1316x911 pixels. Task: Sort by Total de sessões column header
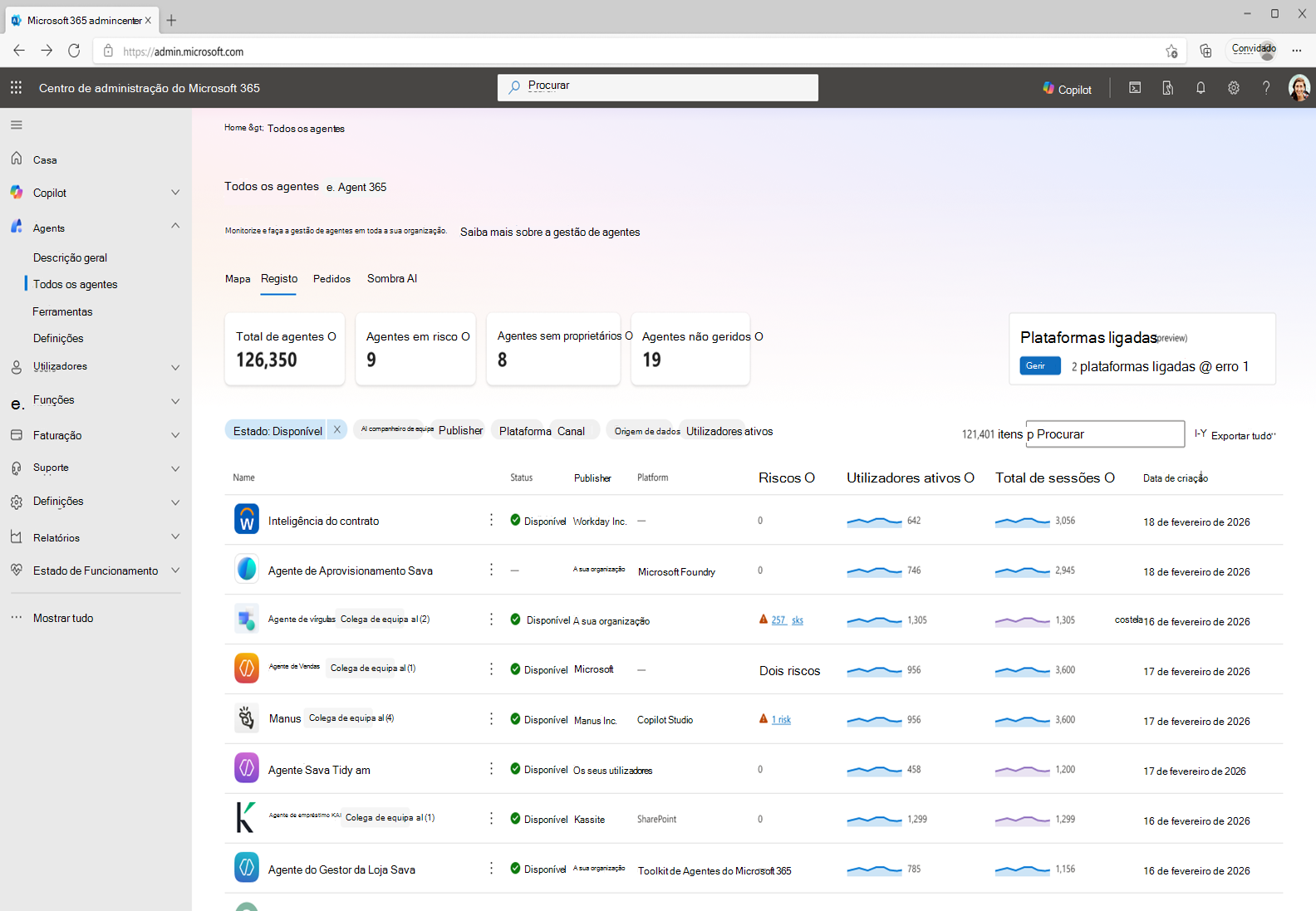pos(1055,478)
